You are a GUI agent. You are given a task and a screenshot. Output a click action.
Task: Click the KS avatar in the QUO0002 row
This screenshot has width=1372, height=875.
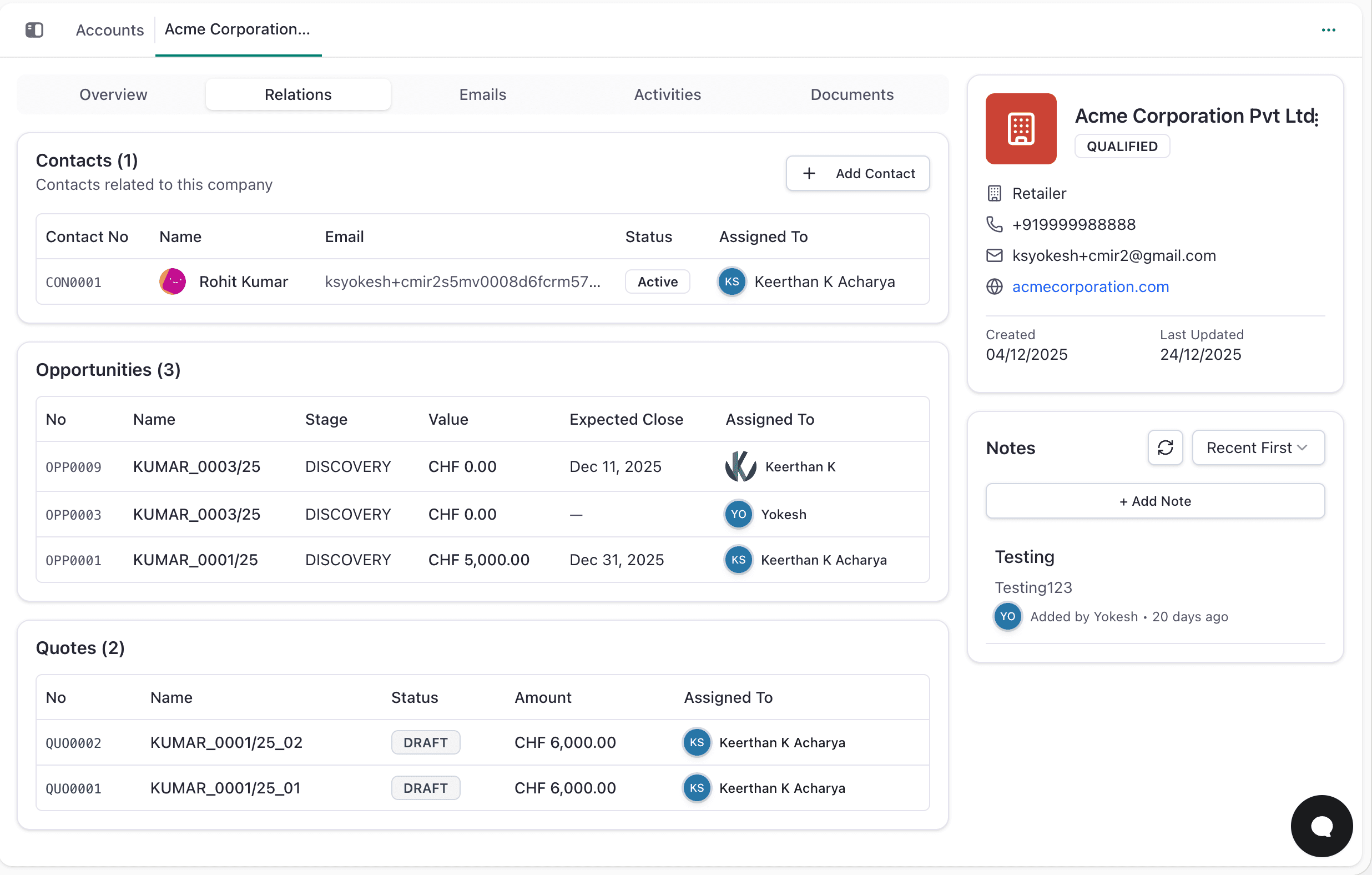point(696,742)
